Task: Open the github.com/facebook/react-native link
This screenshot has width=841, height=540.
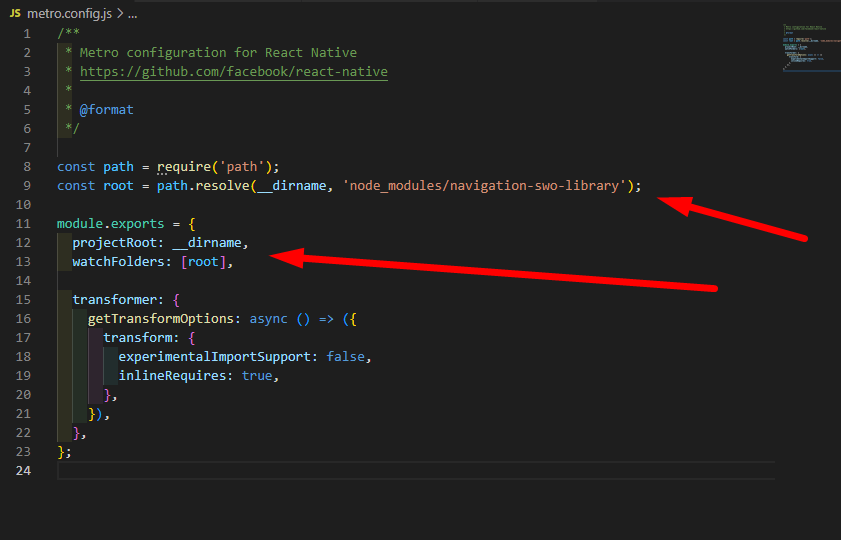Action: coord(233,72)
